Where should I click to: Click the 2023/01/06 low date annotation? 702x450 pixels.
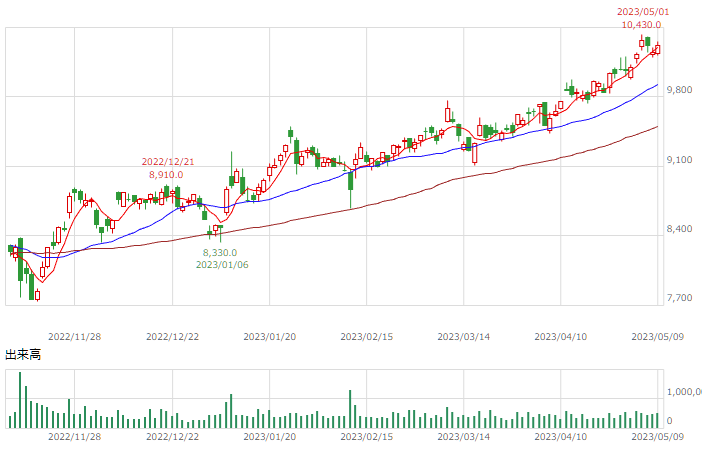coord(222,265)
